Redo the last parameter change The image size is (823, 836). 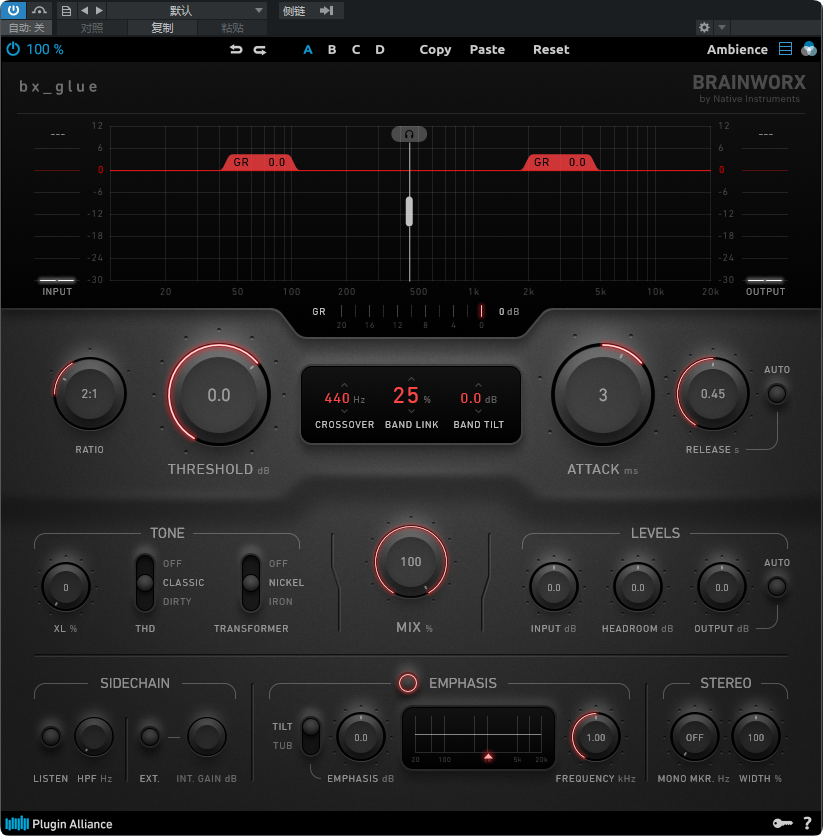coord(260,50)
